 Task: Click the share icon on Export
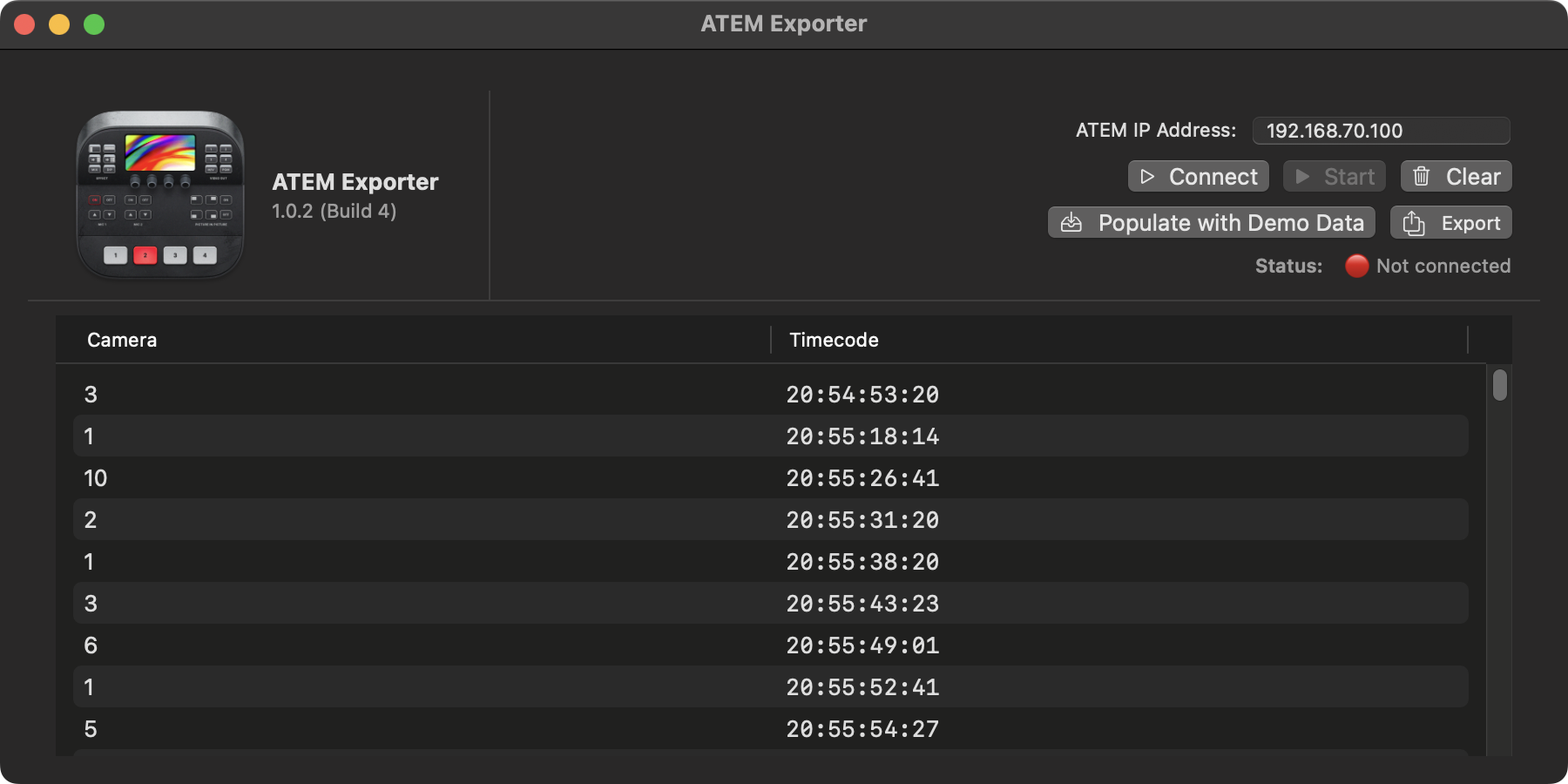pyautogui.click(x=1414, y=223)
